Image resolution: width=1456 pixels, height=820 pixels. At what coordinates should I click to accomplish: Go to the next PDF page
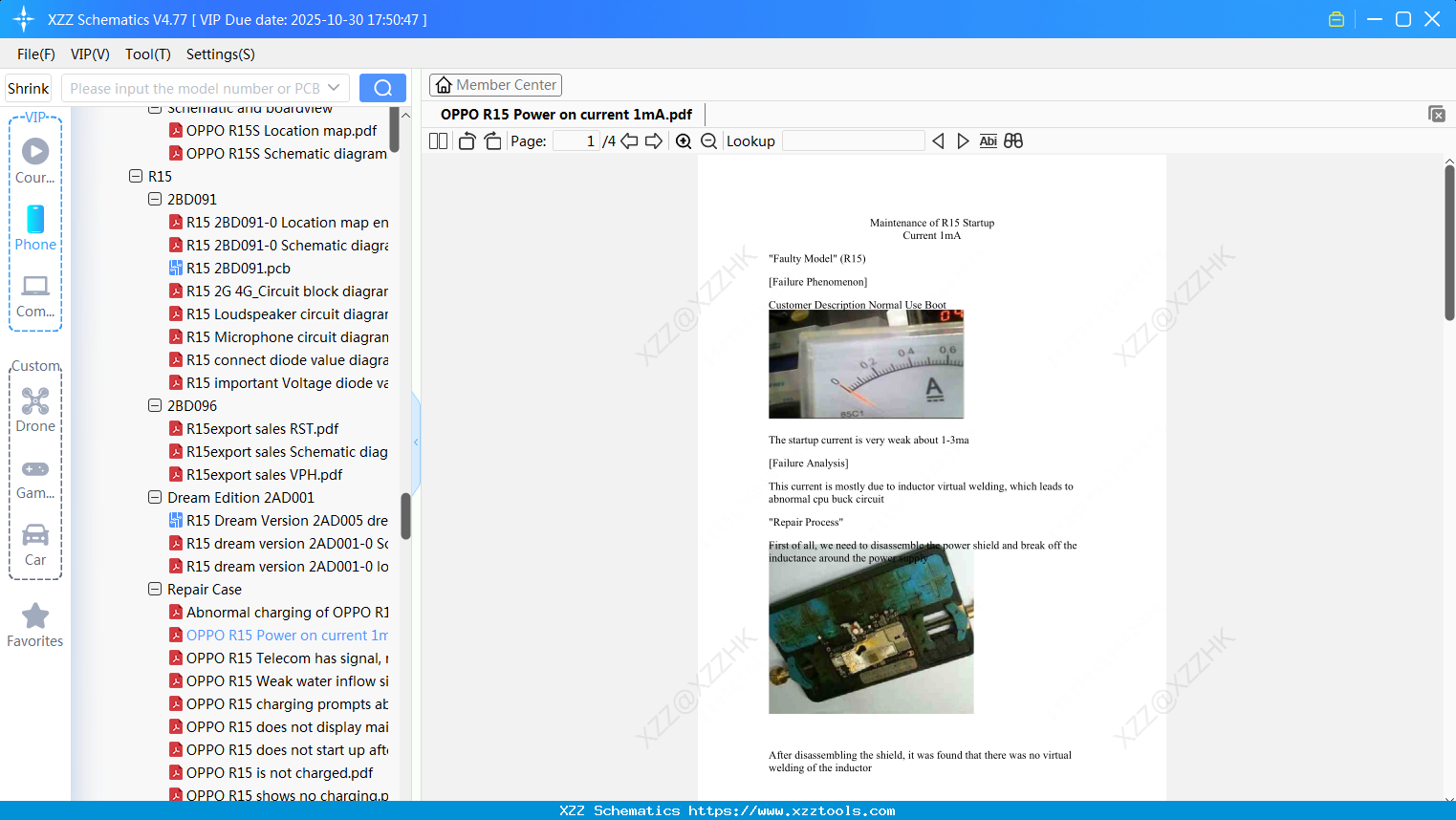[654, 141]
